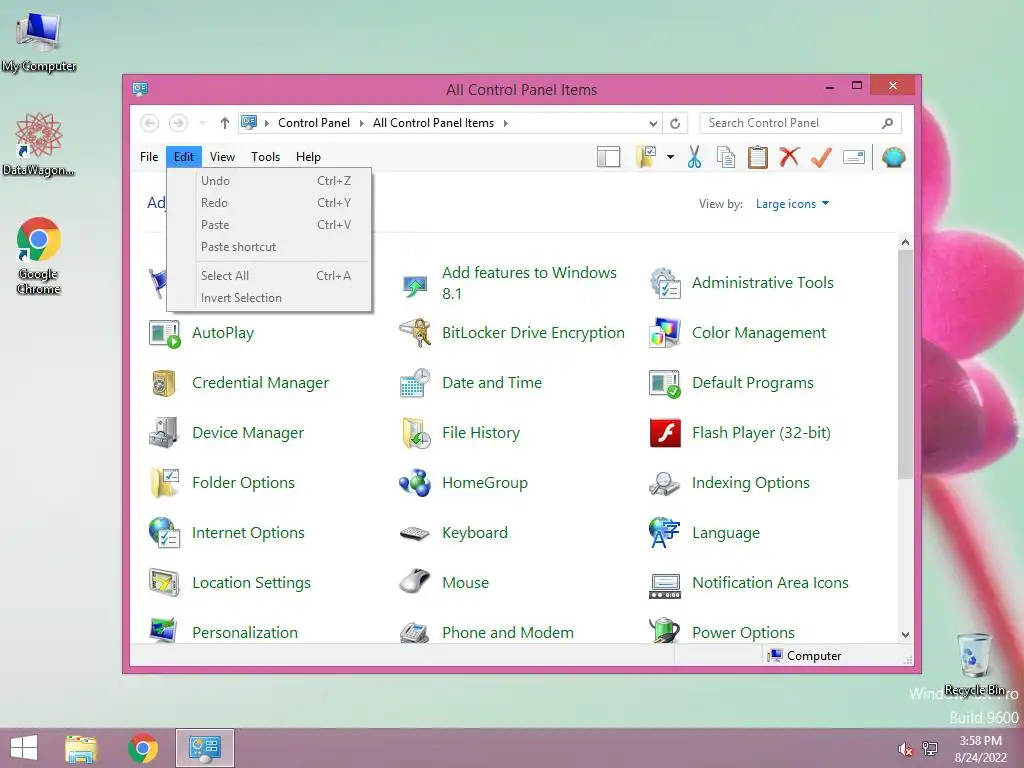Open File Explorer from the taskbar

point(81,748)
